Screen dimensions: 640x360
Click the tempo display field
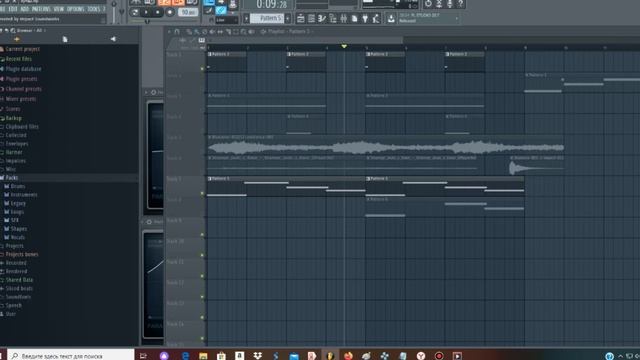coord(188,12)
